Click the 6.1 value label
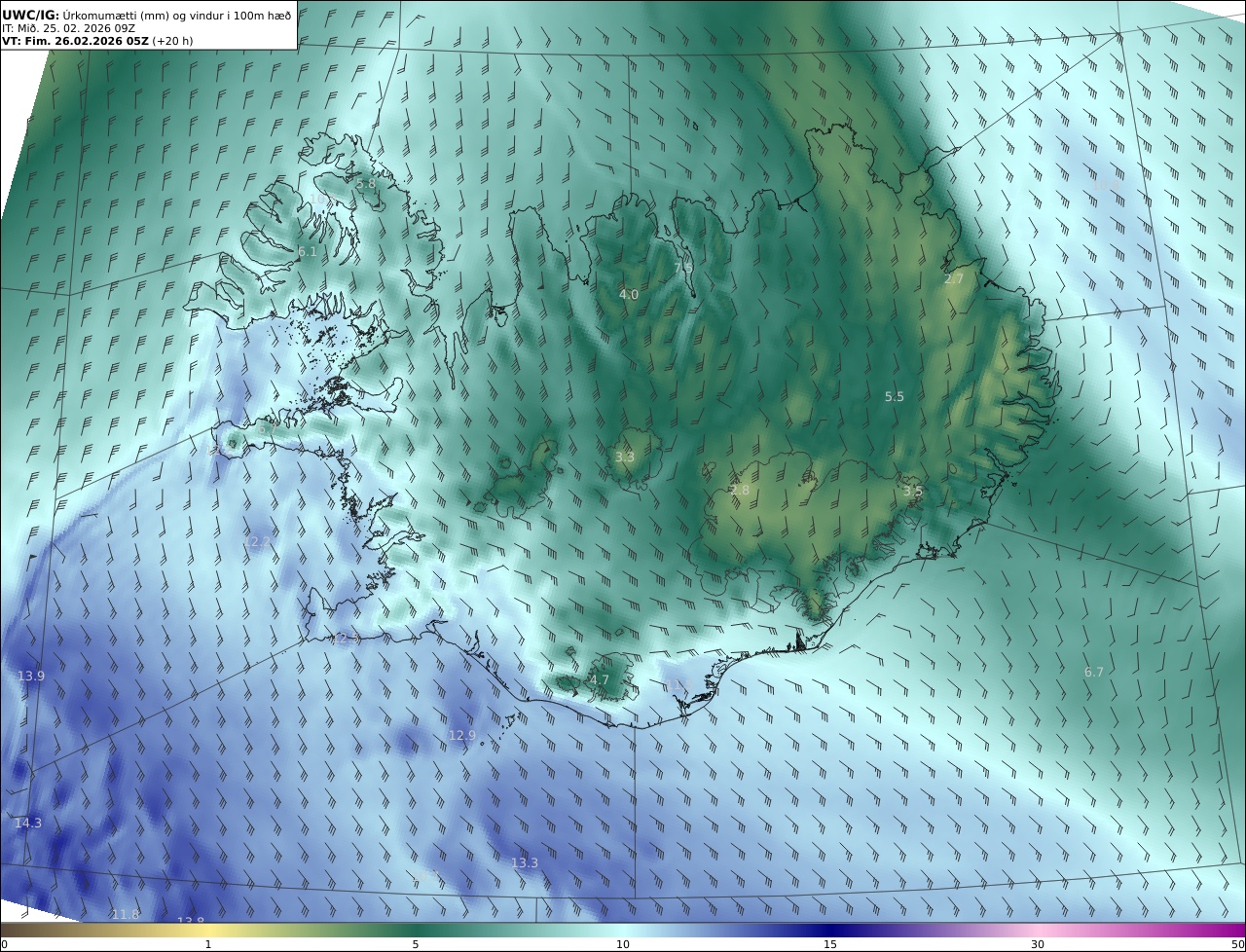 tap(308, 251)
